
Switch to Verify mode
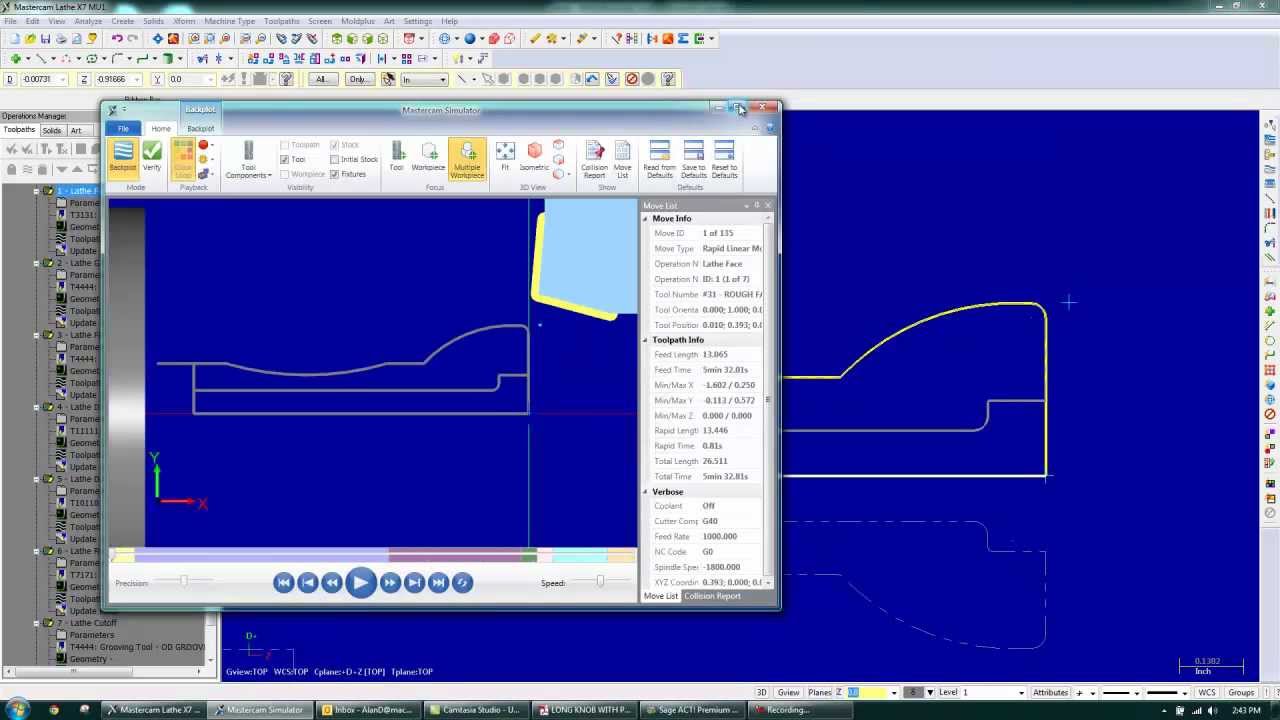152,159
